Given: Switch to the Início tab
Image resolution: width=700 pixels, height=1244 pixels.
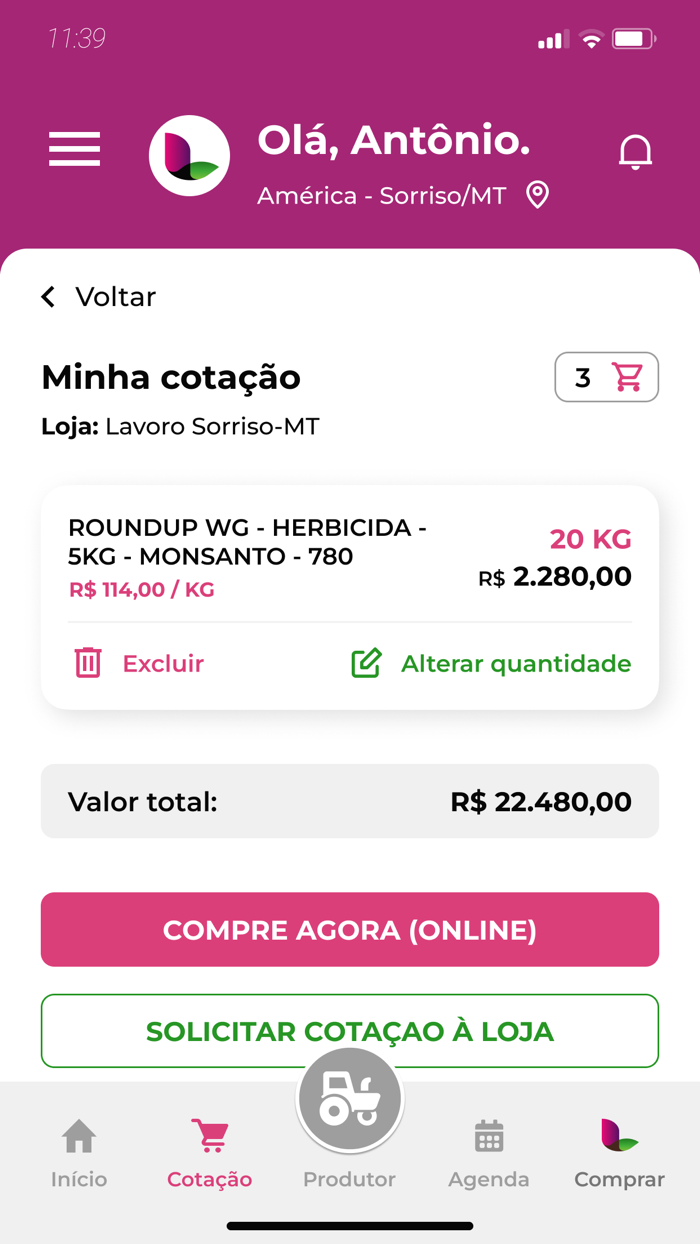Looking at the screenshot, I should click(x=79, y=1150).
